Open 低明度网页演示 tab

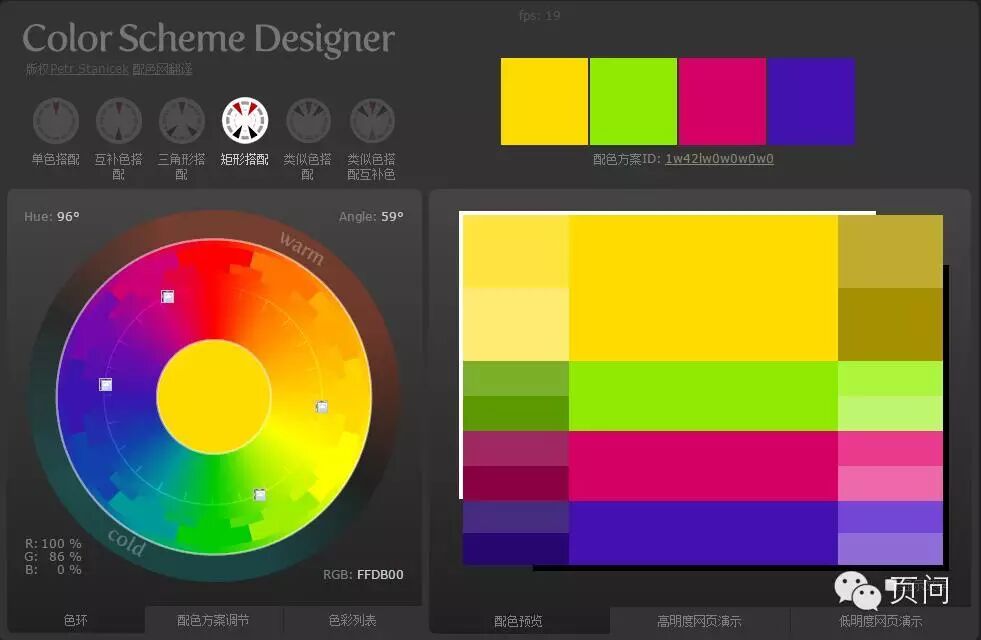[x=880, y=621]
